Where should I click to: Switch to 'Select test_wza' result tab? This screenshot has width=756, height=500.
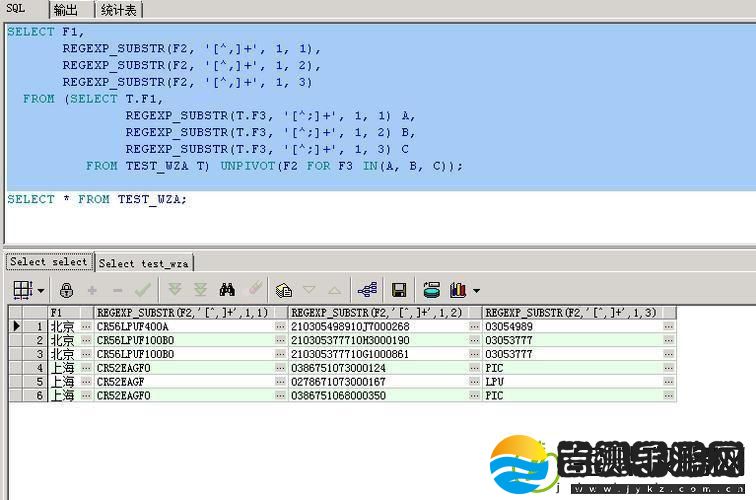pos(144,263)
